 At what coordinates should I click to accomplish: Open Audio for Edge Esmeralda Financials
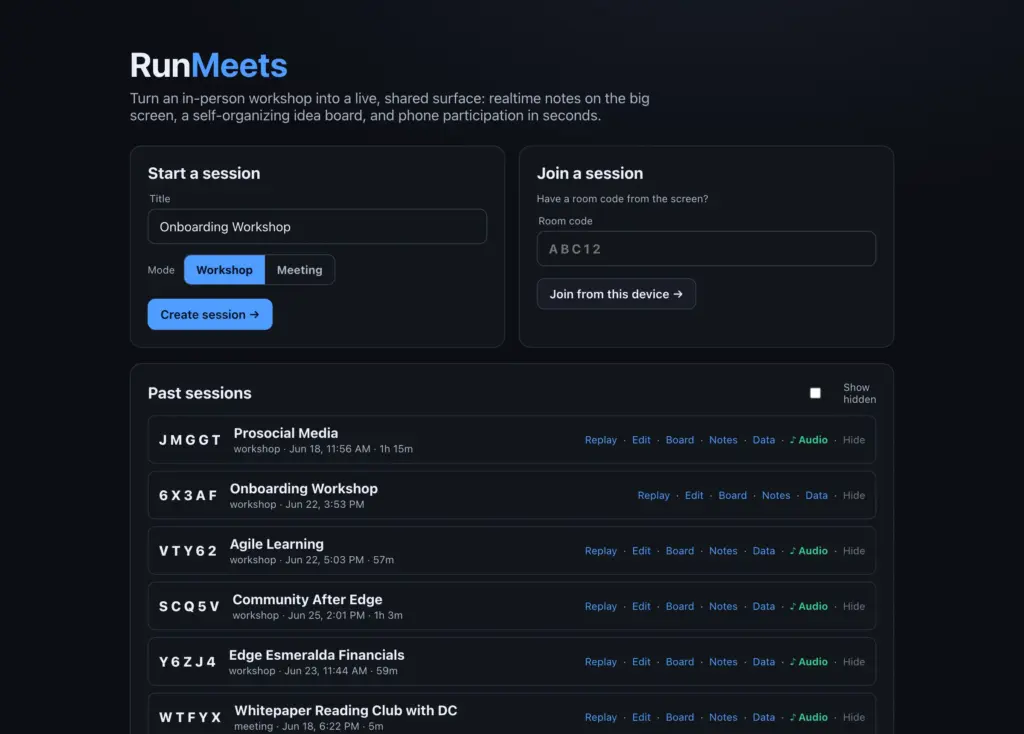[808, 662]
